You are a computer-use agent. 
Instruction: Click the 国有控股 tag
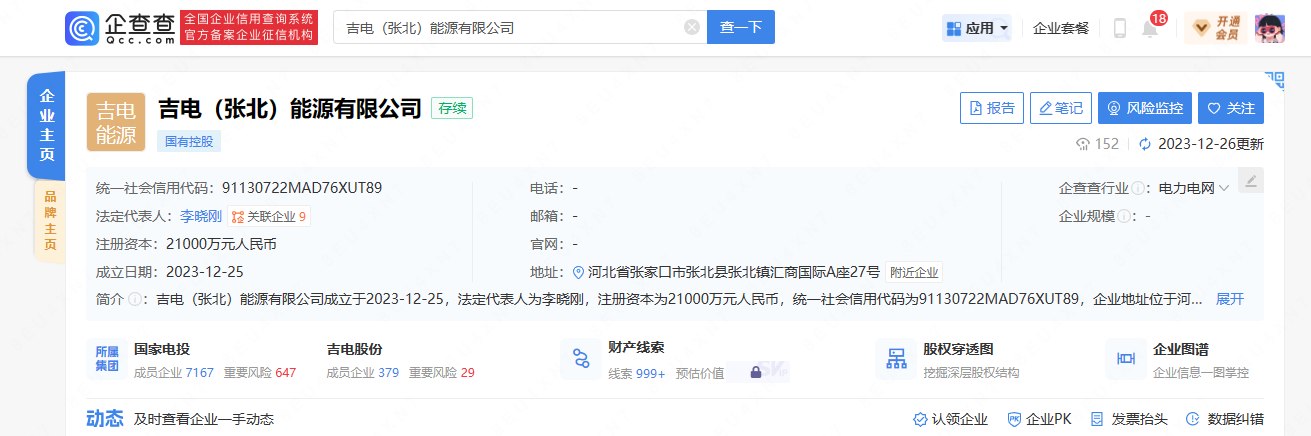pos(188,142)
